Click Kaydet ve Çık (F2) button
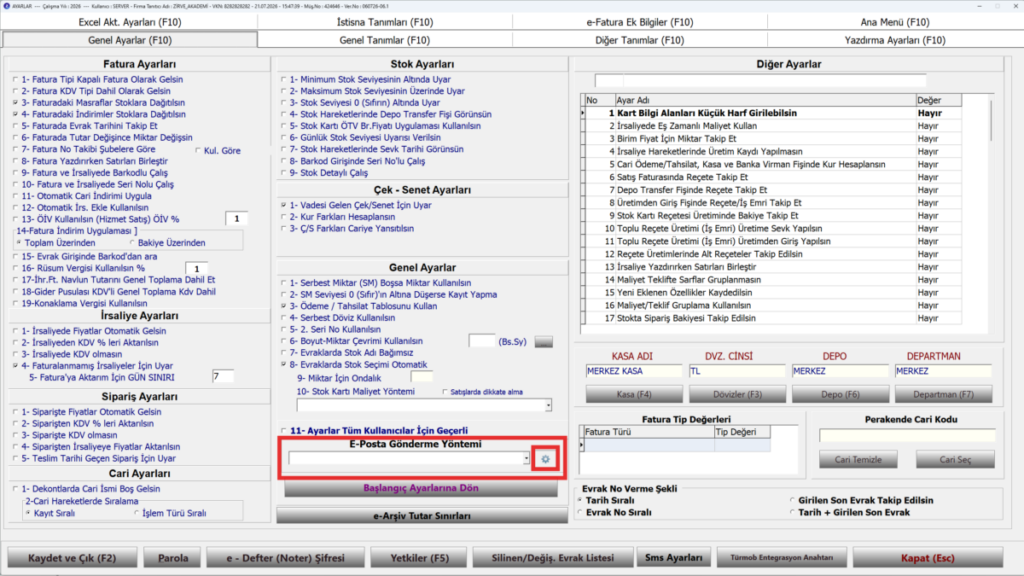This screenshot has width=1024, height=576. 72,558
